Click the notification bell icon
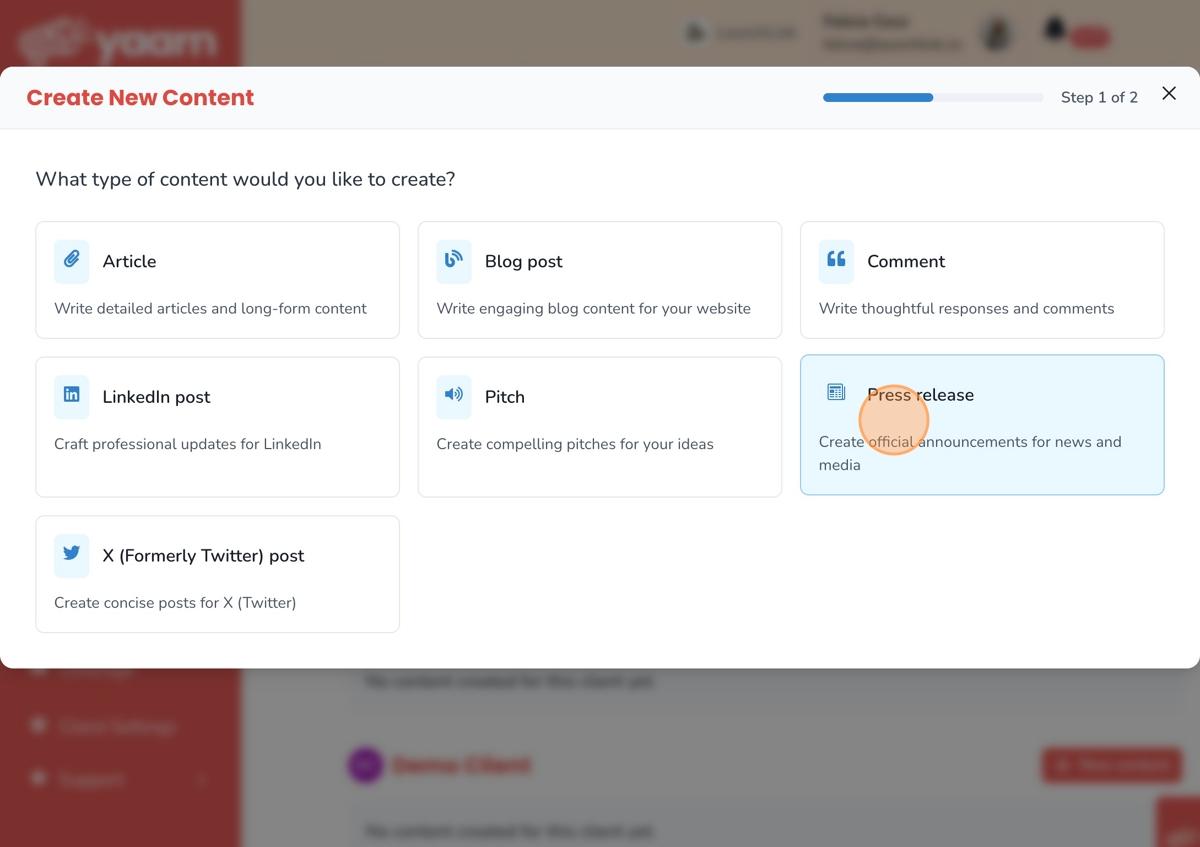This screenshot has width=1200, height=847. pos(1054,31)
